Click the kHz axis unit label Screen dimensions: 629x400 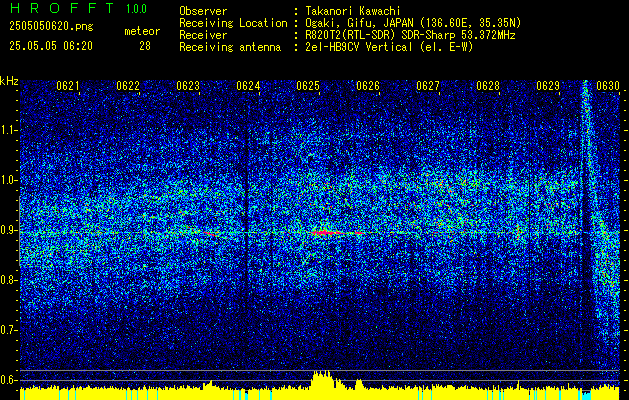(9, 81)
